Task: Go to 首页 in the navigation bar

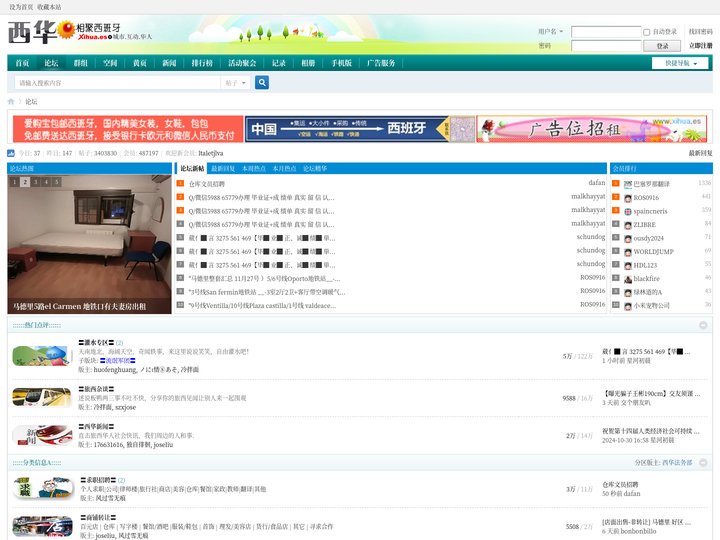Action: pyautogui.click(x=22, y=63)
